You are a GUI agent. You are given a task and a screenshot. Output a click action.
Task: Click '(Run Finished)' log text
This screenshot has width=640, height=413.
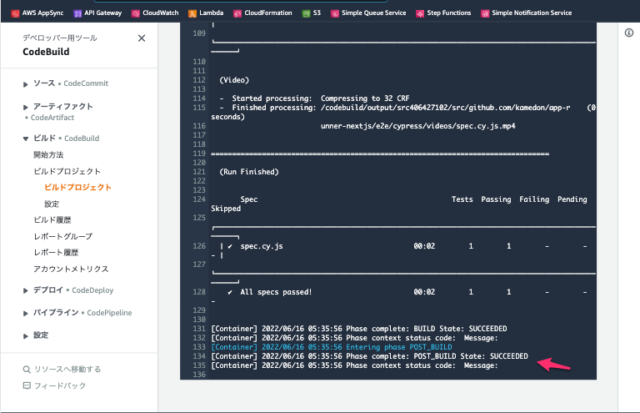click(249, 172)
